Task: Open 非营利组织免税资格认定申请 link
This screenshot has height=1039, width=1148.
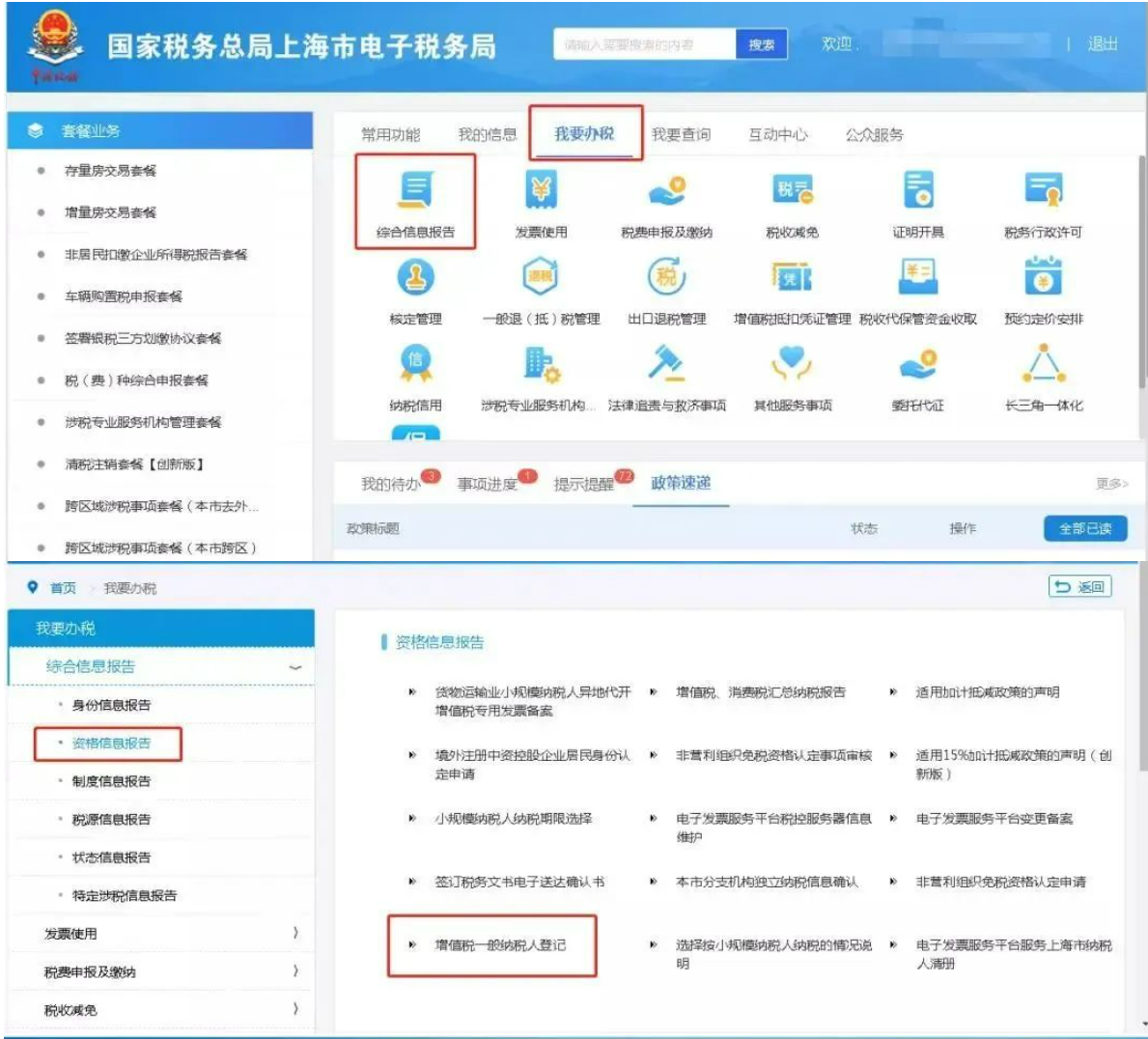Action: (x=1001, y=882)
